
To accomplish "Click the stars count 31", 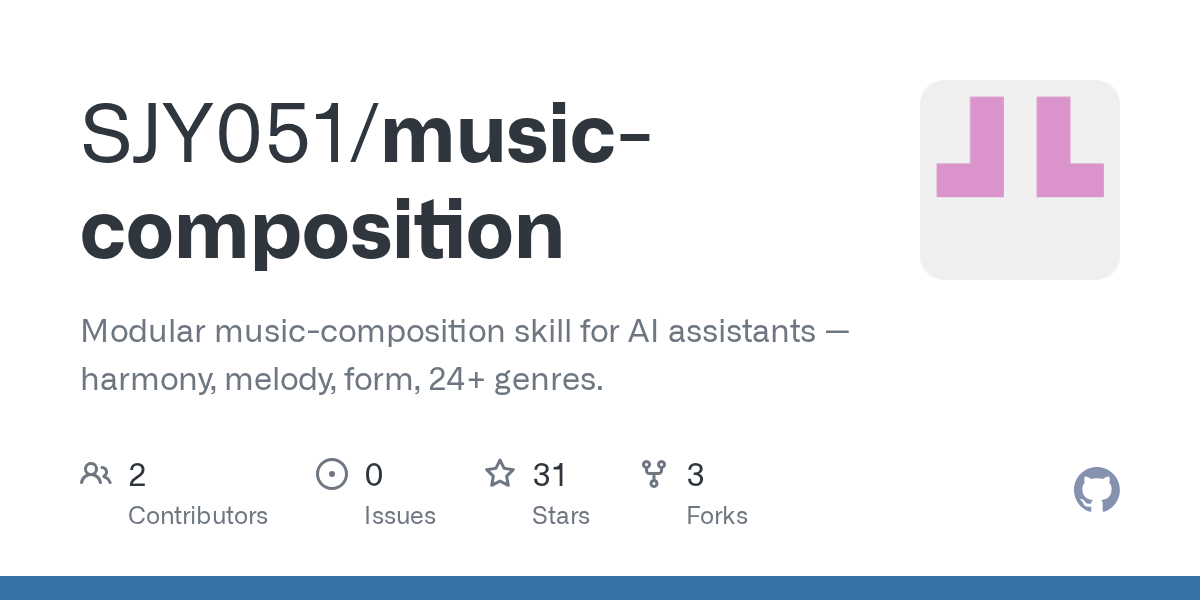I will [x=550, y=475].
